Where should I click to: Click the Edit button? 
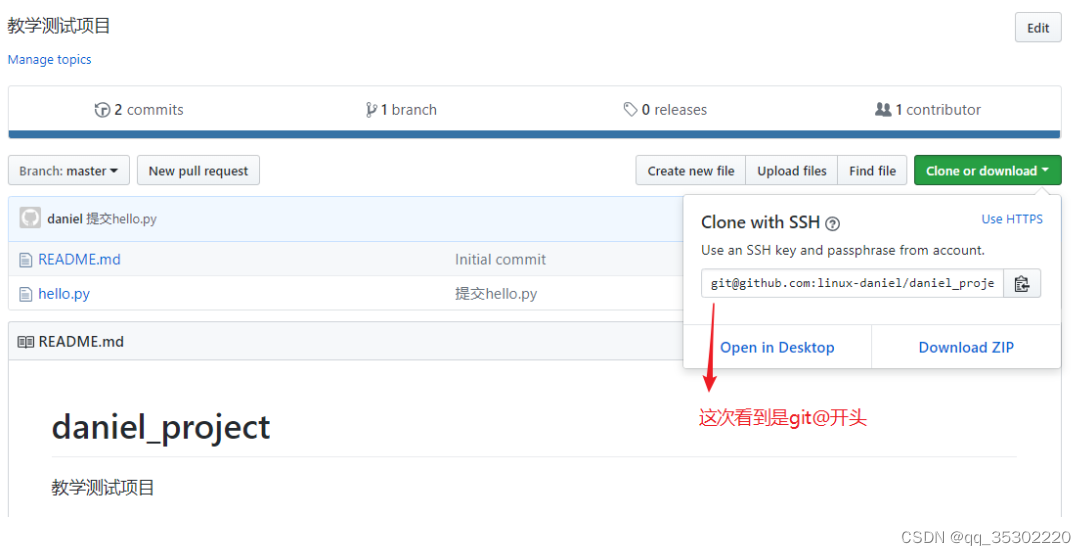pos(1038,28)
